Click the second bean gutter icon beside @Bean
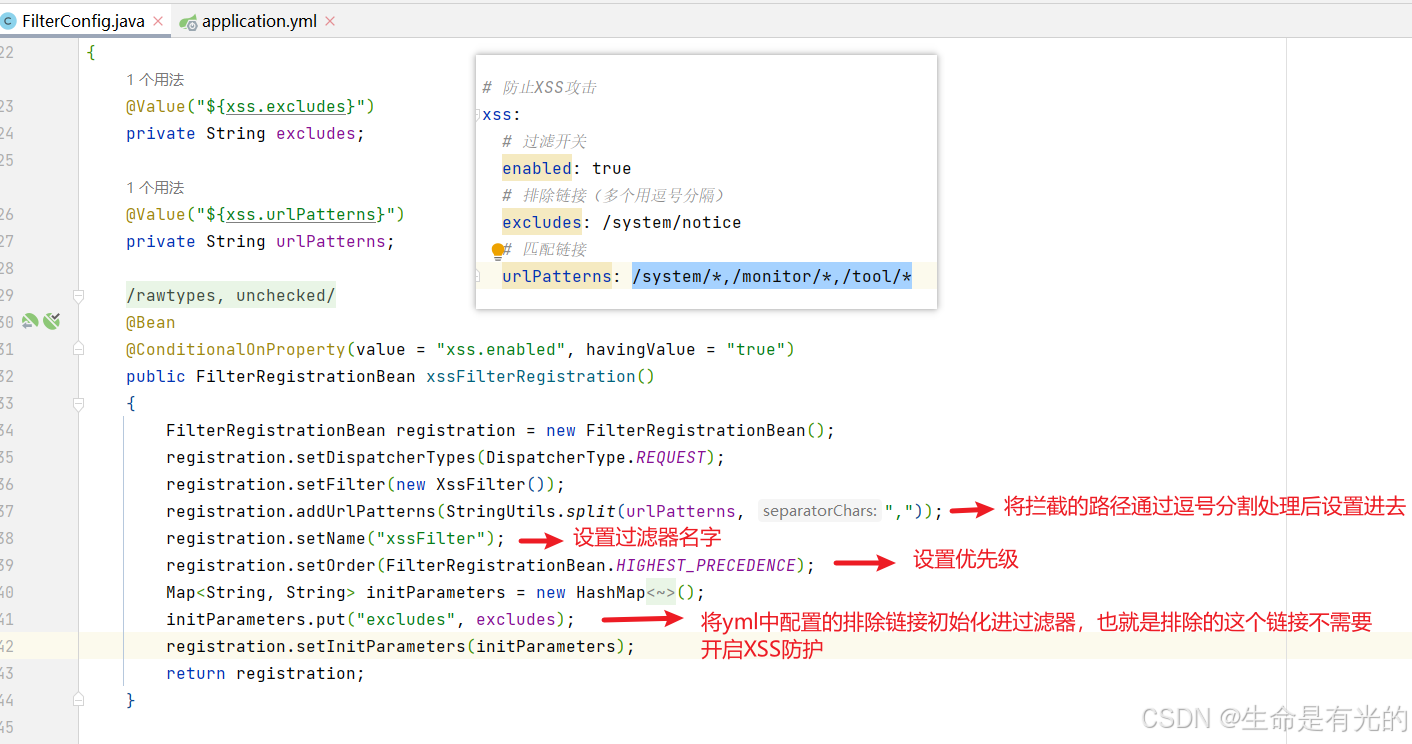The height and width of the screenshot is (744, 1412). [x=52, y=321]
